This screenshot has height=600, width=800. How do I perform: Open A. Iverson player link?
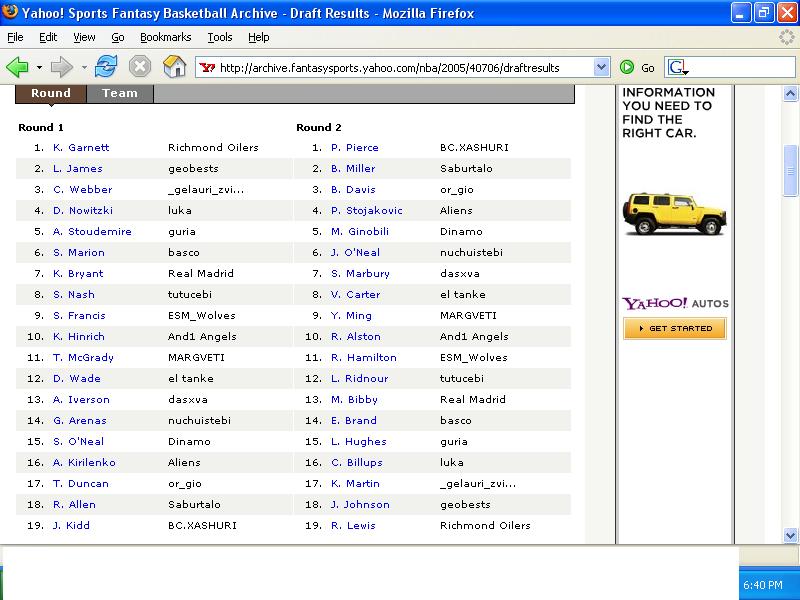[x=81, y=399]
